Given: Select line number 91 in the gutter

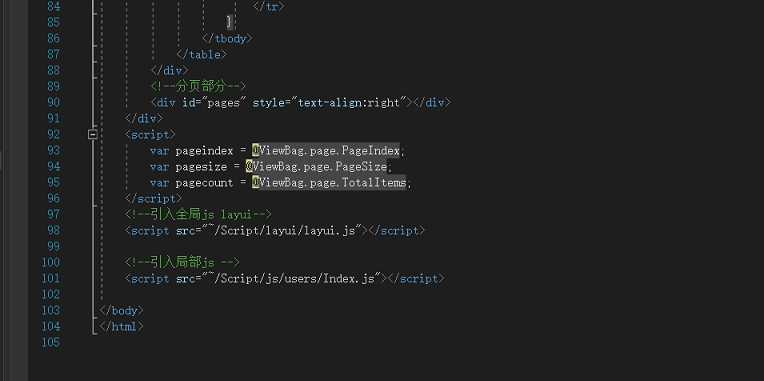Looking at the screenshot, I should tap(54, 118).
